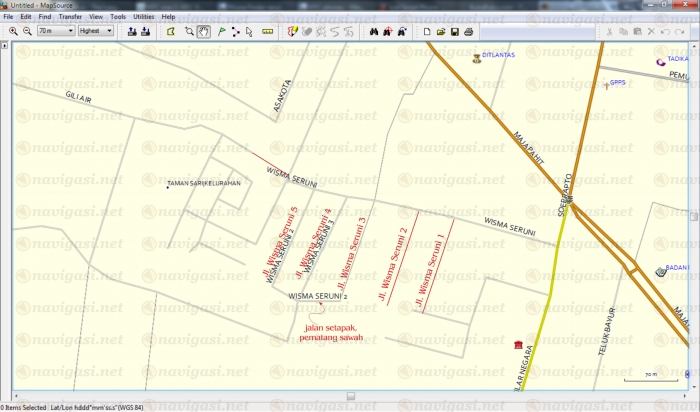Viewport: 700px width, 412px height.
Task: Click the horizontal scrollbar below the map
Action: [x=350, y=396]
